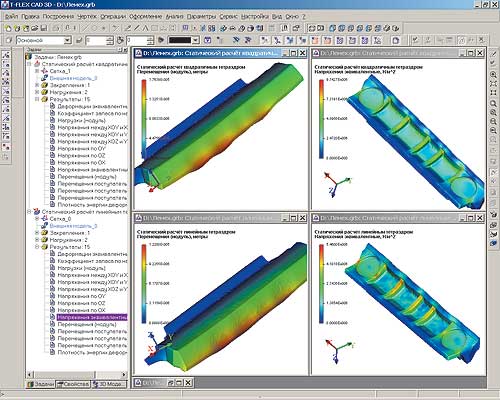Select the highlighted Напряжения эквивалентные result item
This screenshot has width=500, height=400.
(x=92, y=317)
